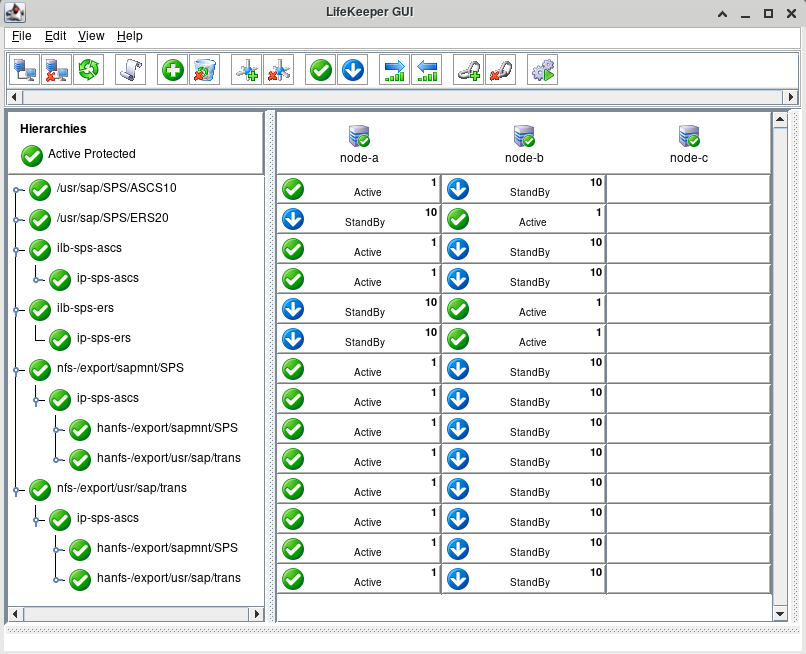The image size is (806, 654).
Task: Toggle expander for /usr/sap/SPS/ERS20
Action: [16, 220]
